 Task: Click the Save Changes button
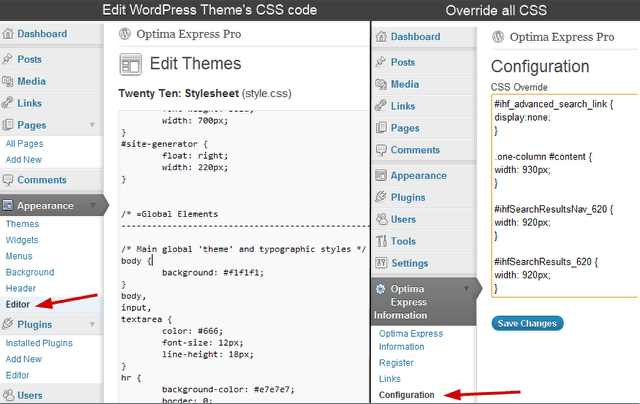[527, 323]
